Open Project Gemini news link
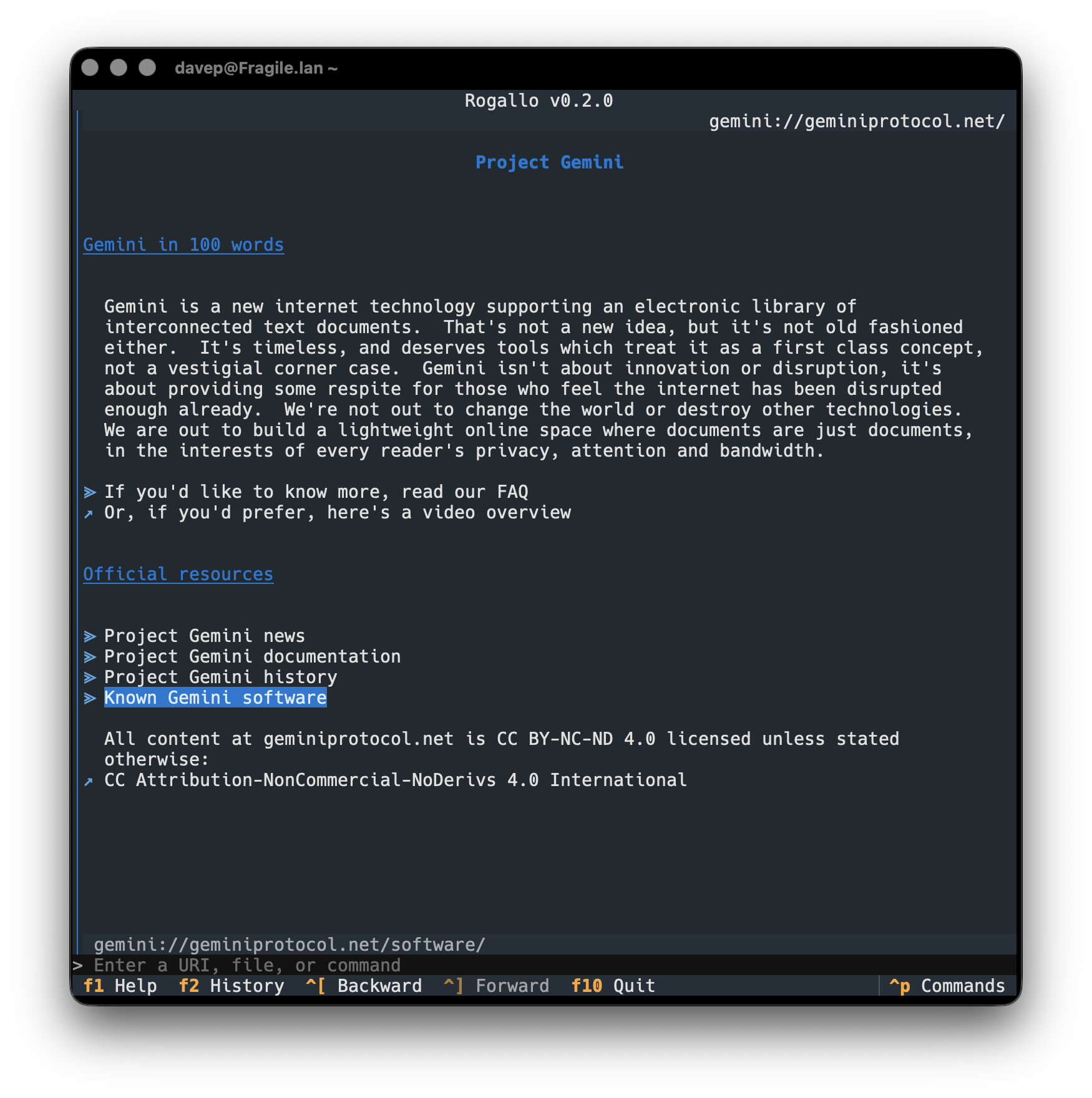Viewport: 1092px width, 1098px height. (204, 636)
